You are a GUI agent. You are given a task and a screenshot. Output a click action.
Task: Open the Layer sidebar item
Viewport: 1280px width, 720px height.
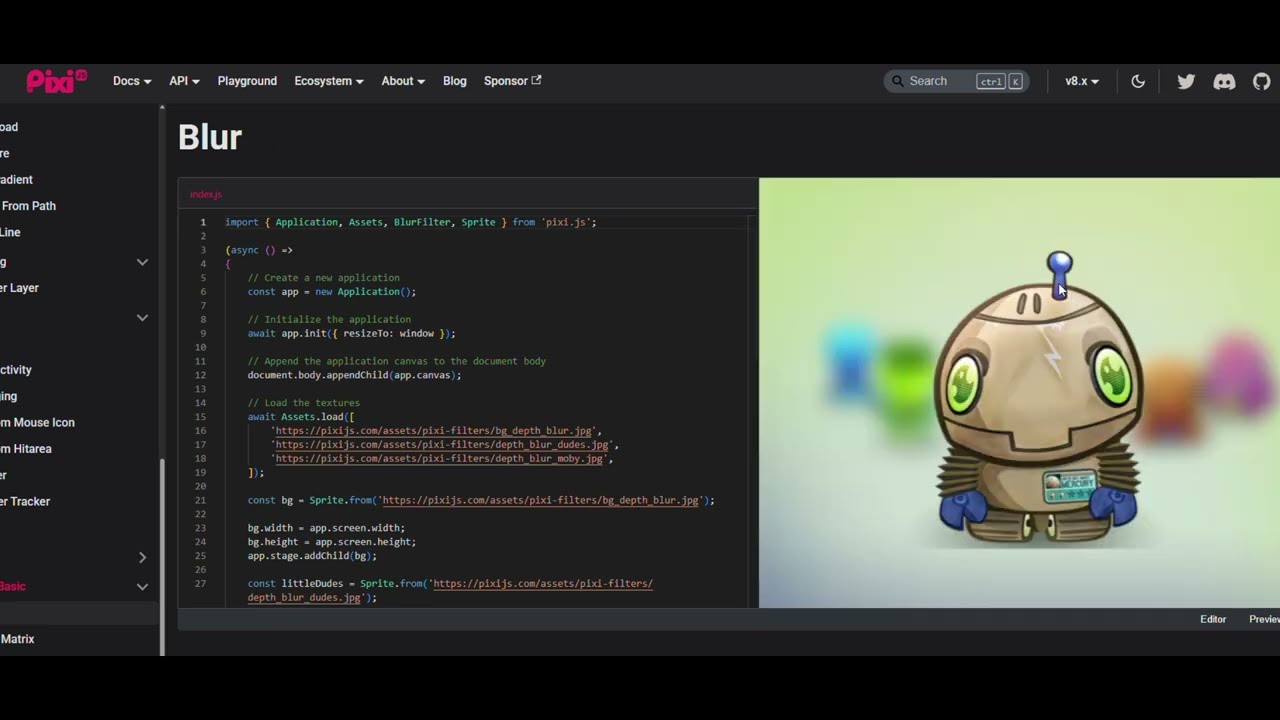pos(20,288)
